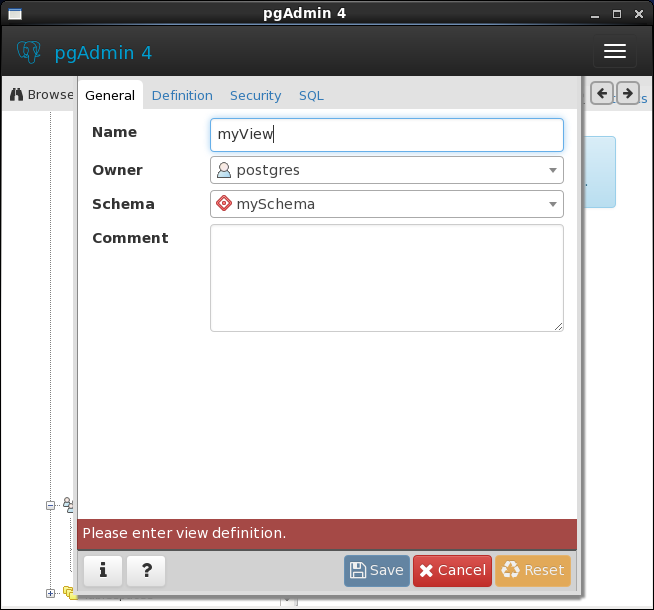Viewport: 654px width, 610px height.
Task: Switch to the General tab
Action: click(x=110, y=95)
